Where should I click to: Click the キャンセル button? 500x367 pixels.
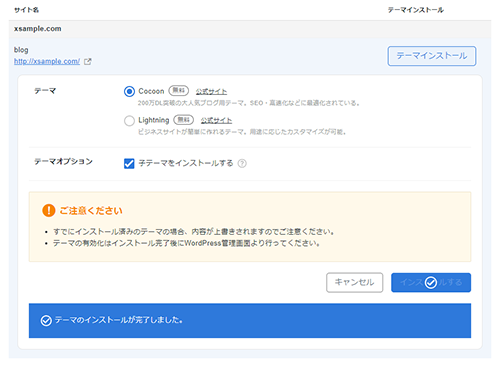[354, 282]
